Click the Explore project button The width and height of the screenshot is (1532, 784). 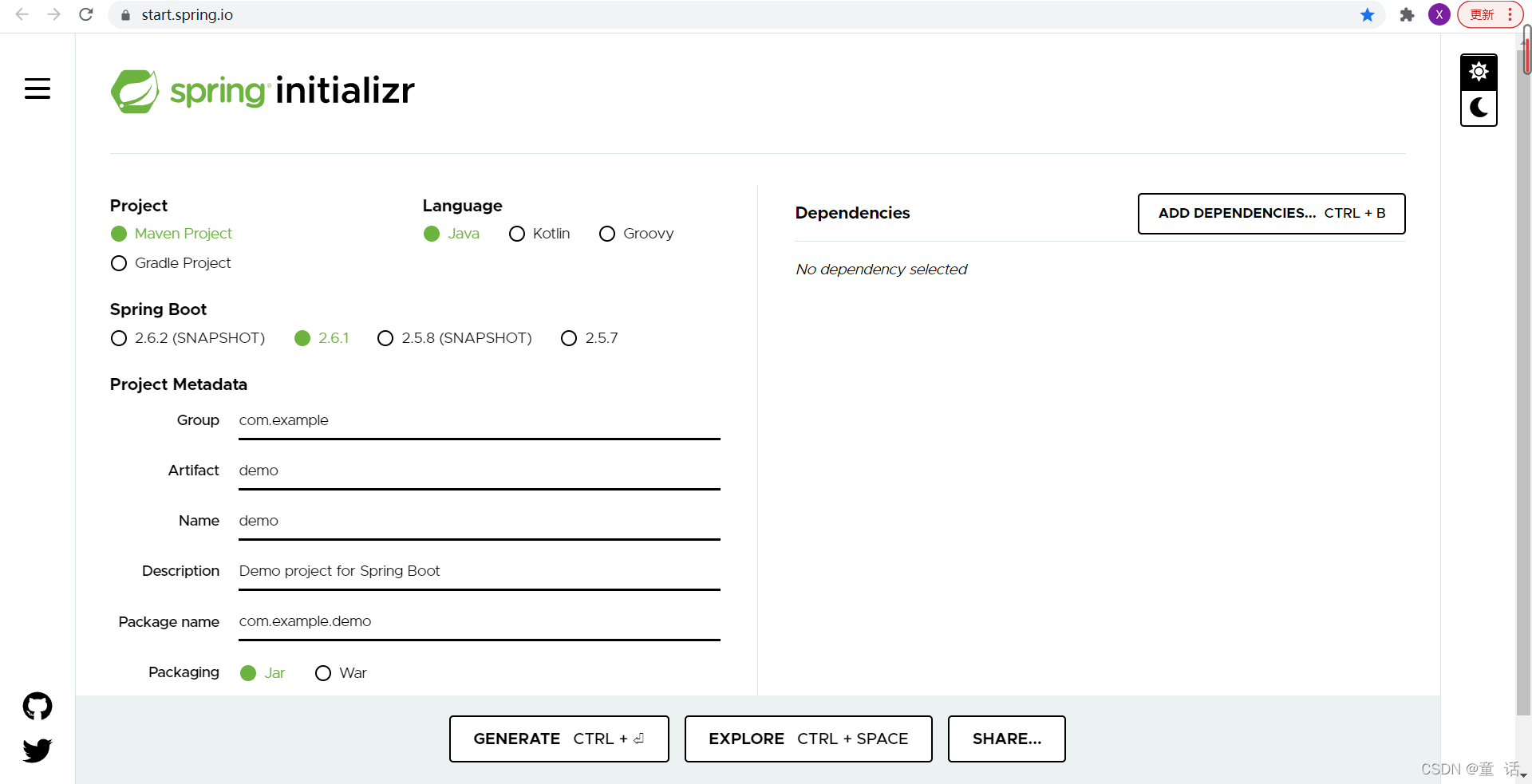click(x=808, y=739)
